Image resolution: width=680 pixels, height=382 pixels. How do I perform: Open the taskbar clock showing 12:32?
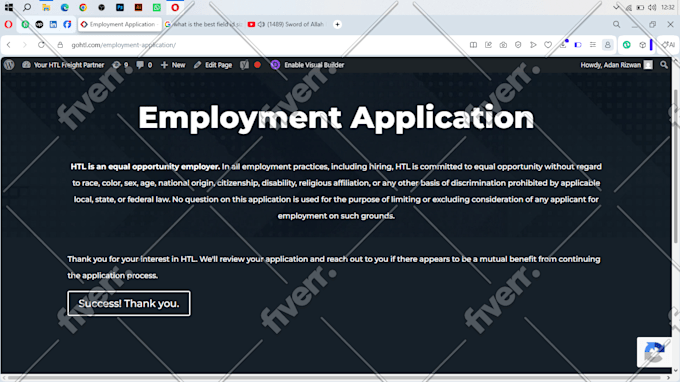pos(668,7)
